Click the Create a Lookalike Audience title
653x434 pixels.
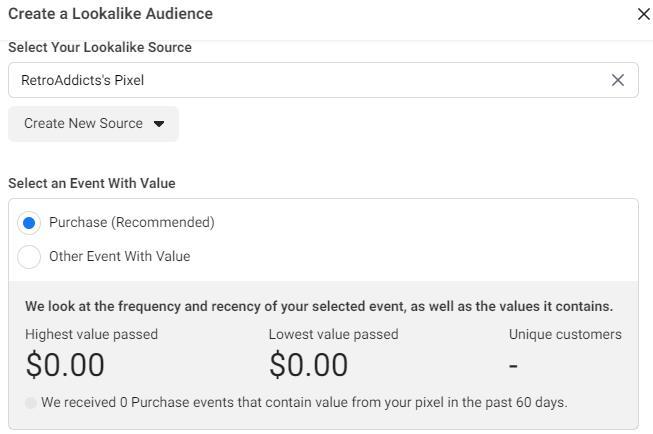pos(110,14)
